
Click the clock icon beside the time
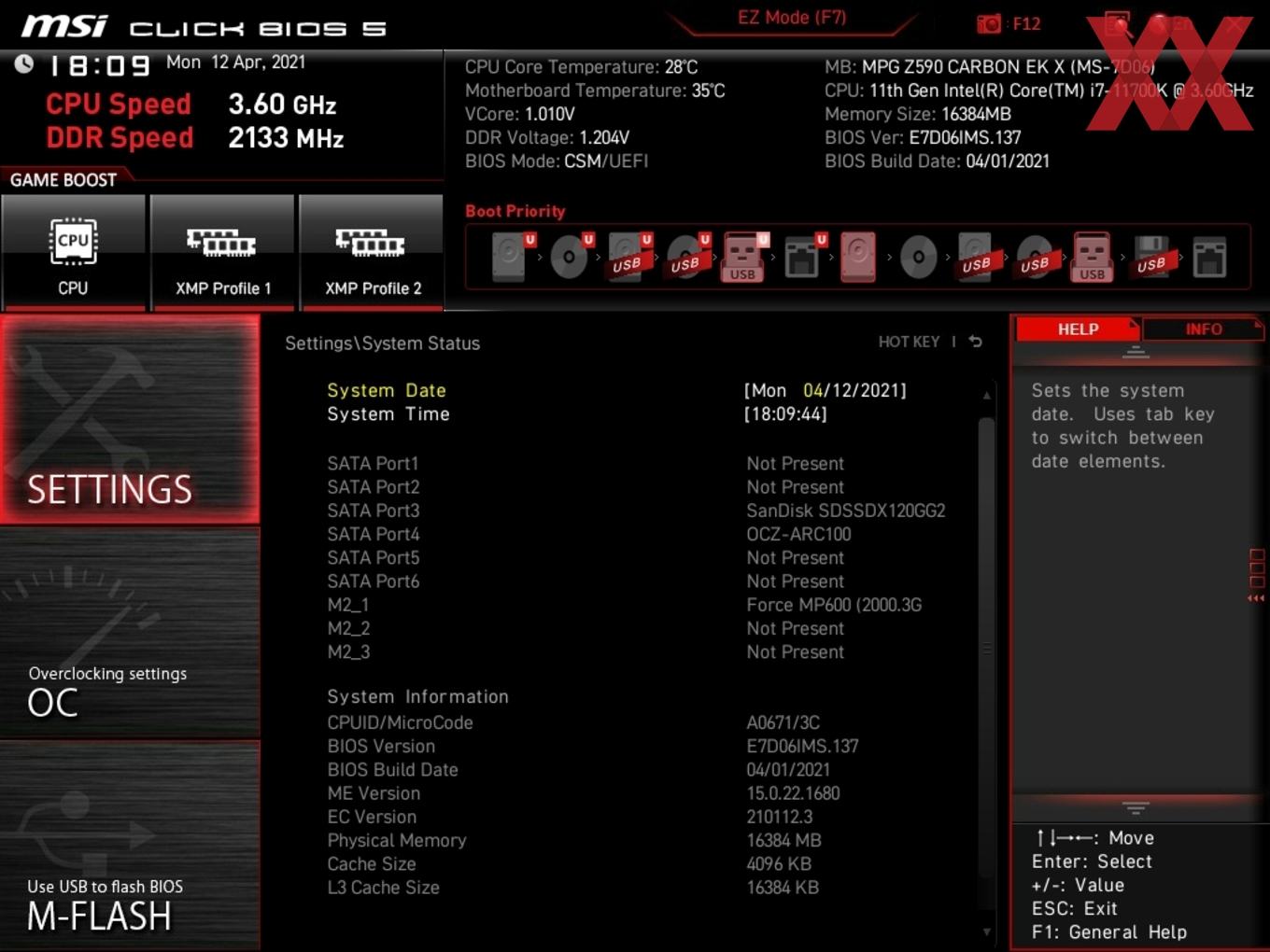[x=24, y=63]
